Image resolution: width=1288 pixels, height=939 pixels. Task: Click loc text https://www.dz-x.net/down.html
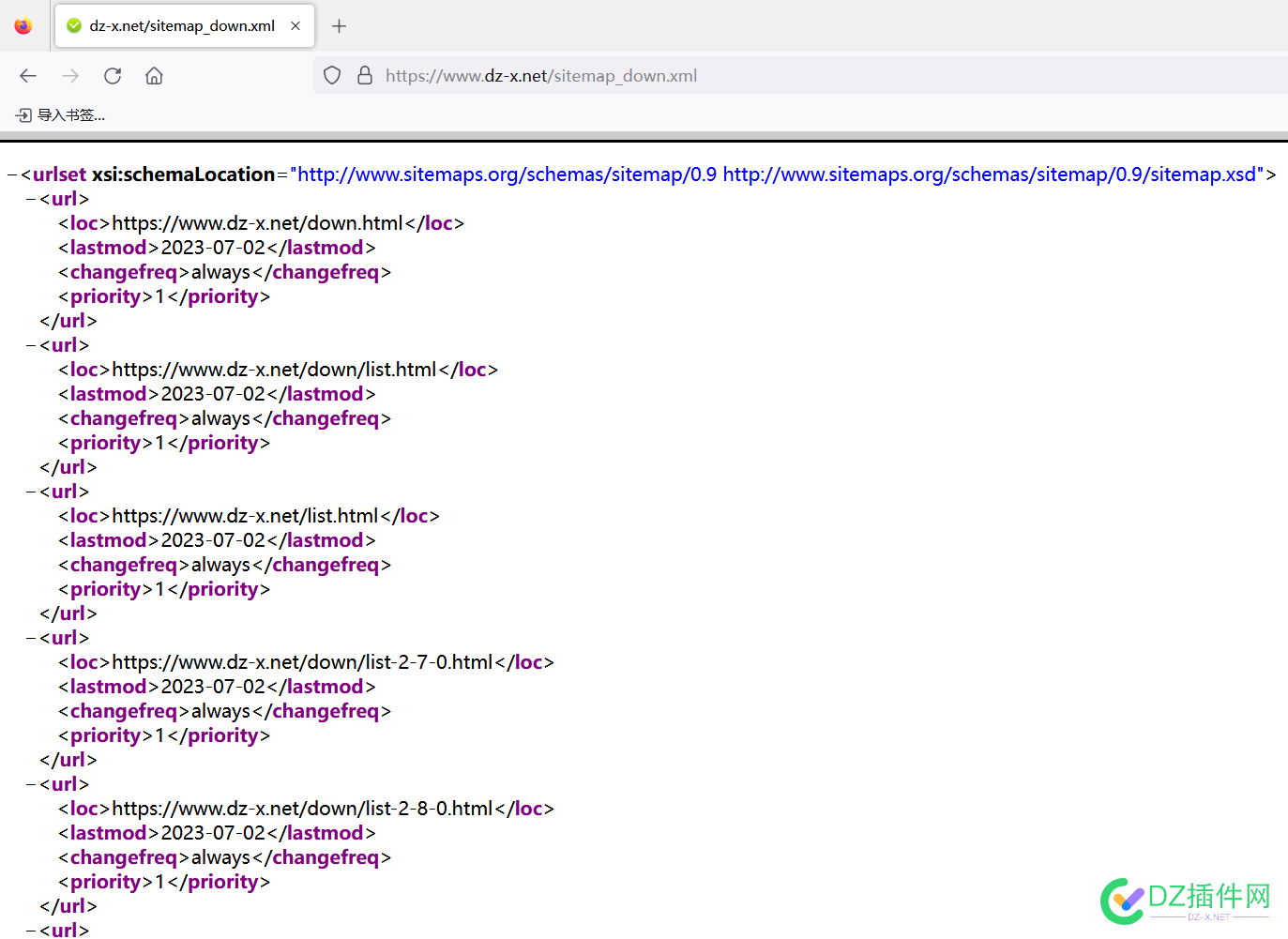(x=257, y=223)
